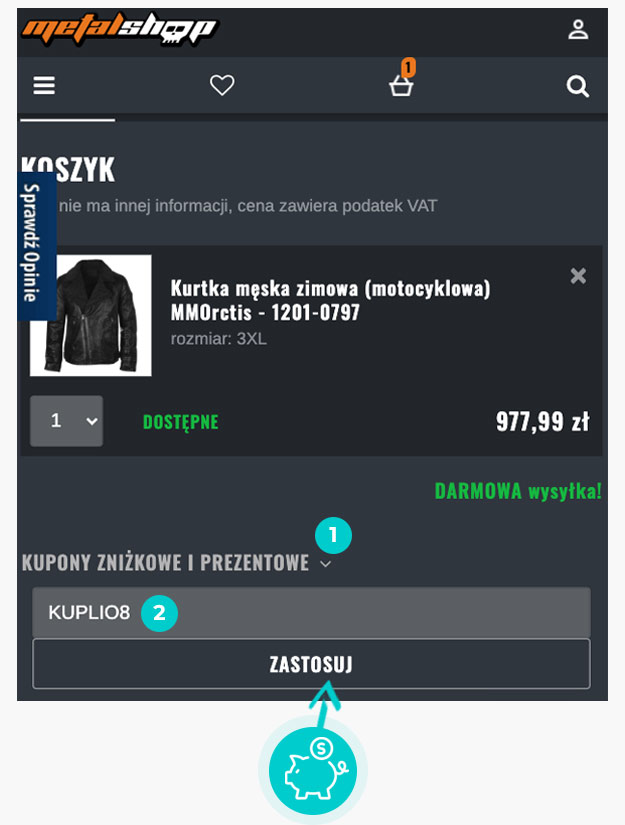Expand Kupony zniżkowe i prezentowe section
Viewport: 625px width, 825px height.
(177, 563)
